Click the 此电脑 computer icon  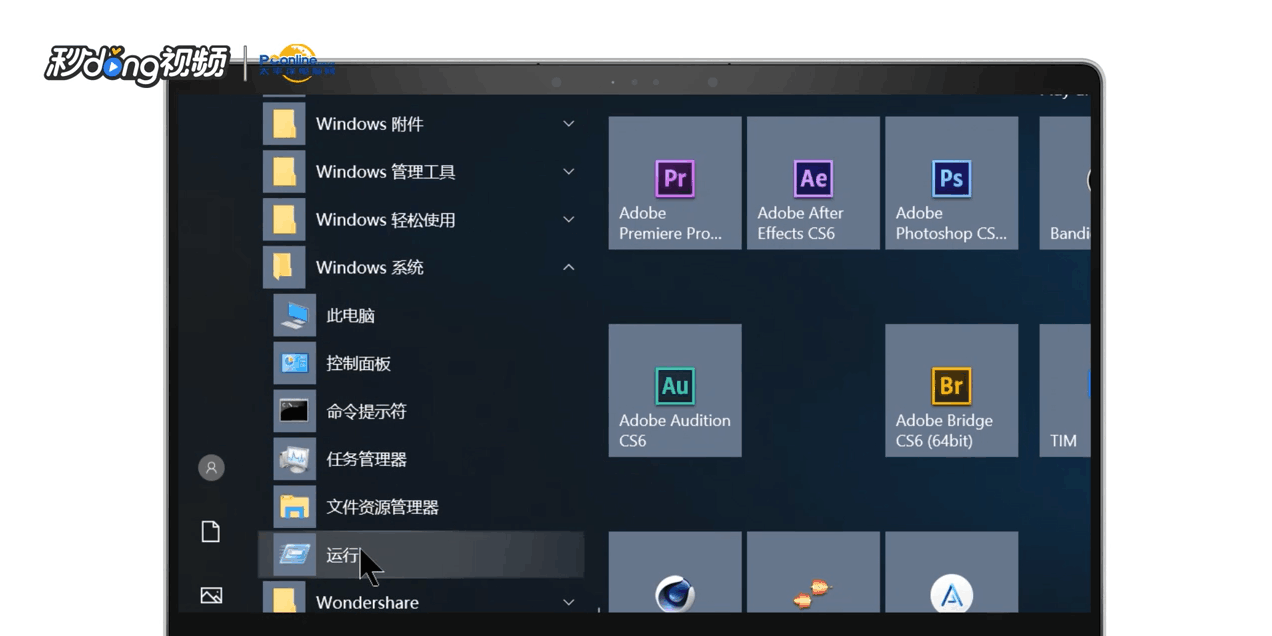coord(294,315)
